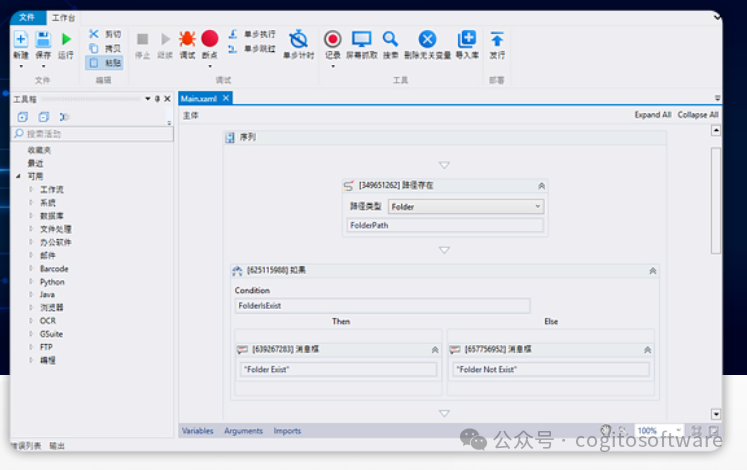The width and height of the screenshot is (747, 470).
Task: Open the 路径类型 Folder combo box
Action: pyautogui.click(x=466, y=207)
